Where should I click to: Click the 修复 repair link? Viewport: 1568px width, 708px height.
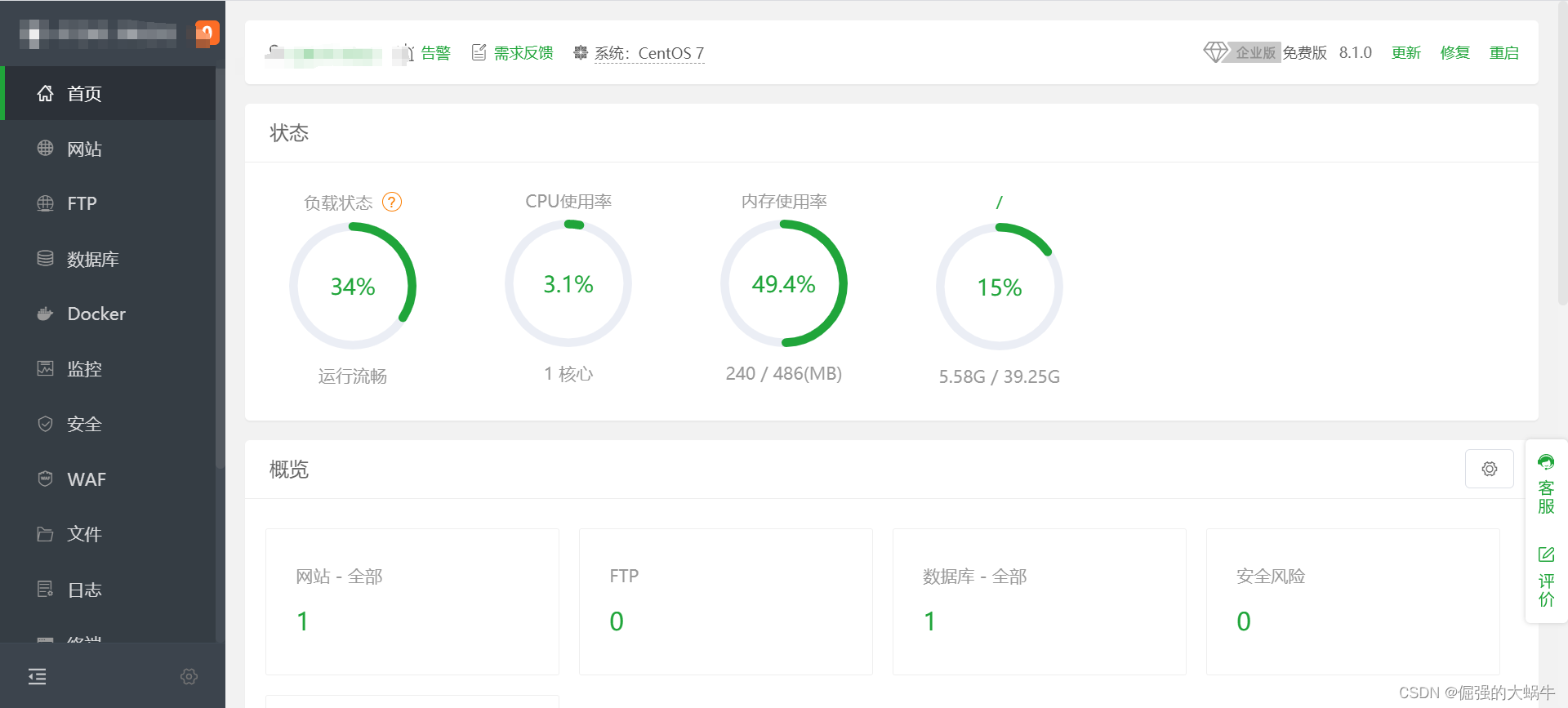point(1455,53)
